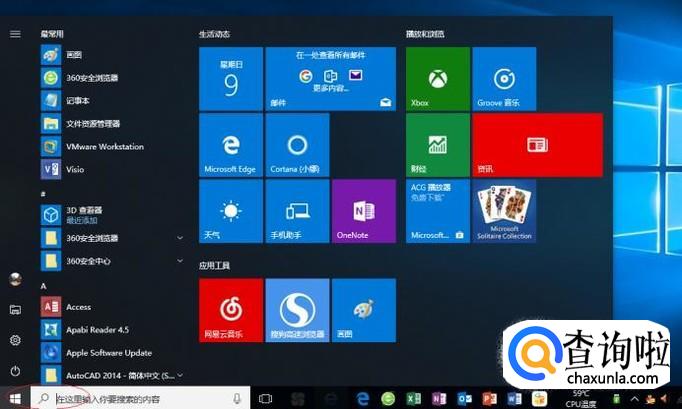Open OneNote from the taskbar
The height and width of the screenshot is (409, 682).
pyautogui.click(x=439, y=399)
